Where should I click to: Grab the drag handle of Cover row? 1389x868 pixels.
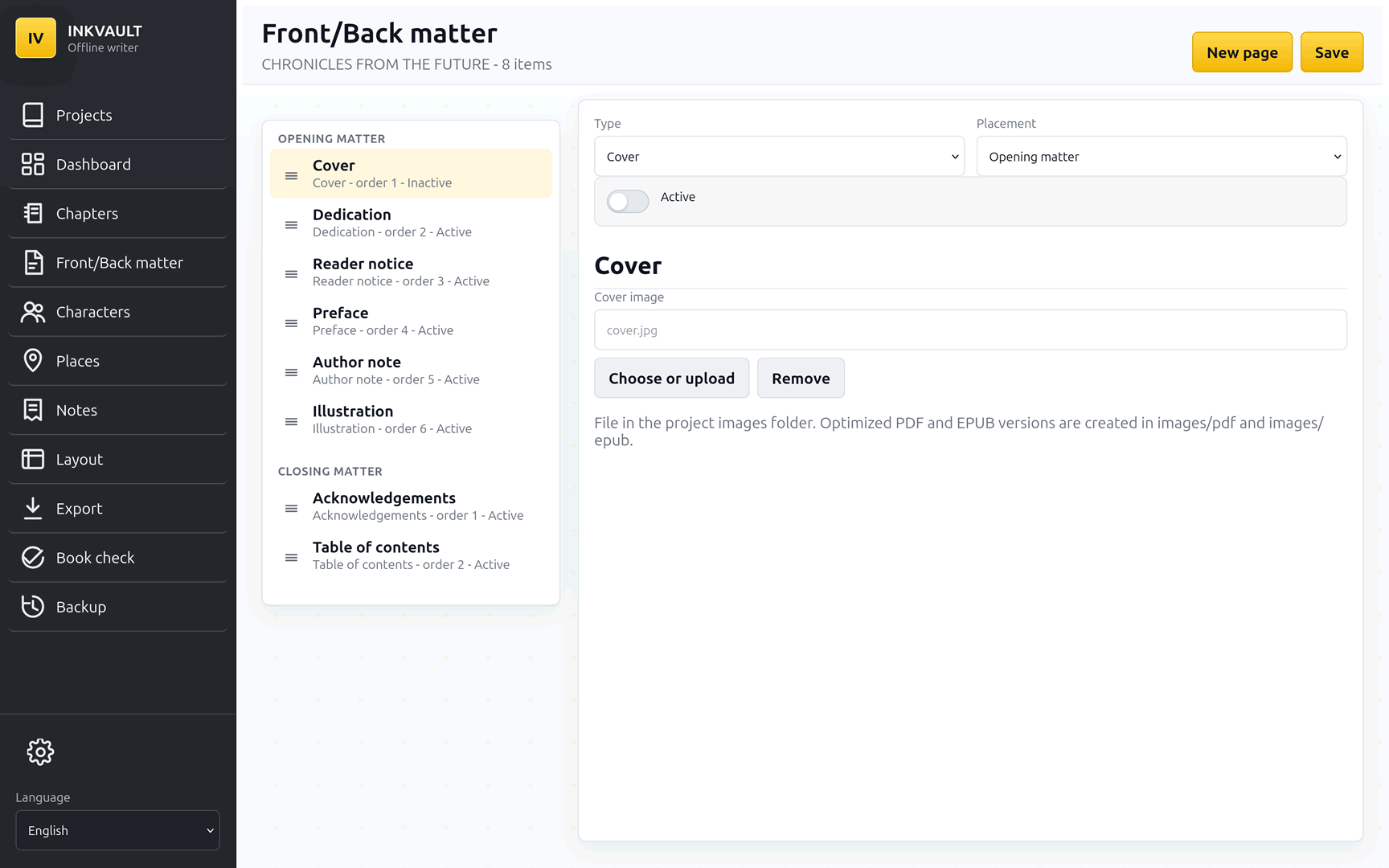click(x=292, y=176)
